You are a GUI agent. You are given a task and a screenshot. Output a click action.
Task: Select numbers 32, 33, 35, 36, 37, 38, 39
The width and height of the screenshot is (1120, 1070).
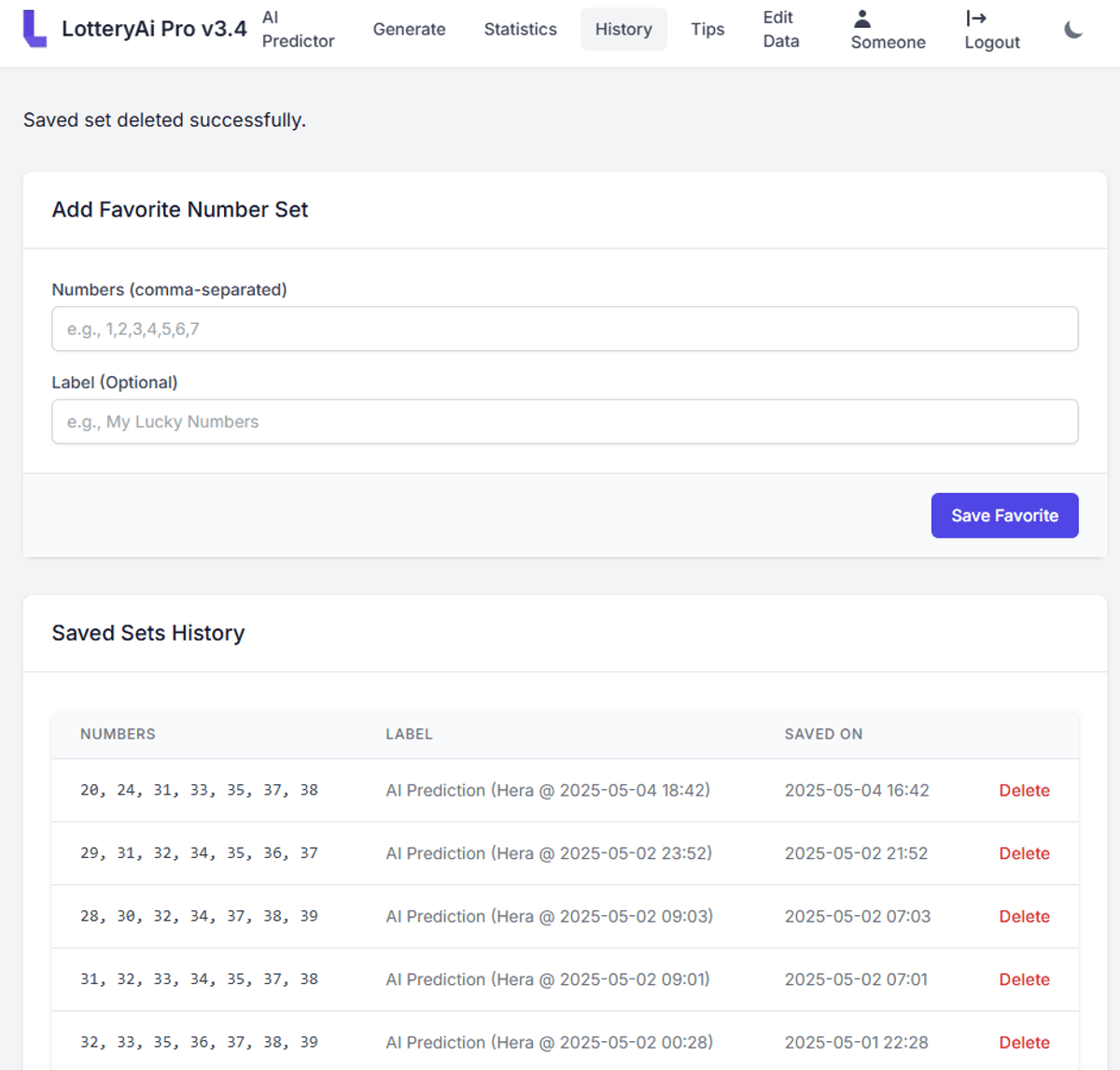pyautogui.click(x=199, y=1042)
